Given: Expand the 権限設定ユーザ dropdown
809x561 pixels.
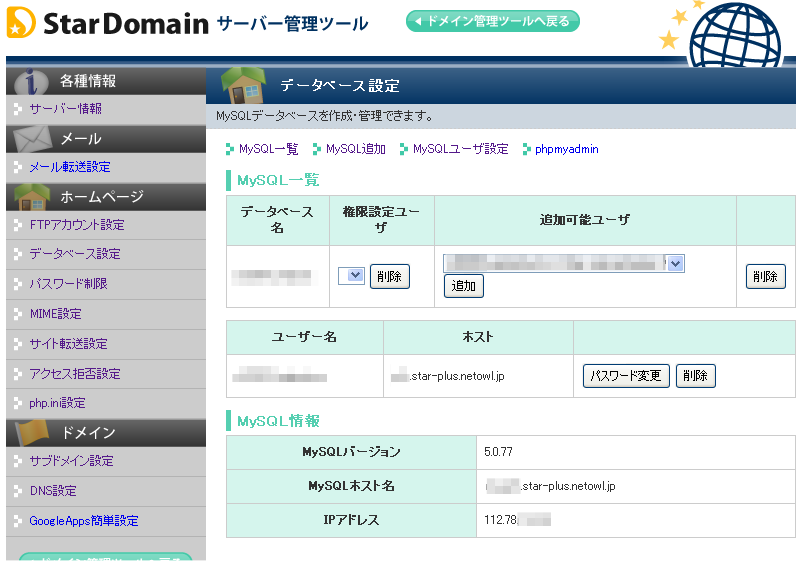Looking at the screenshot, I should 351,276.
